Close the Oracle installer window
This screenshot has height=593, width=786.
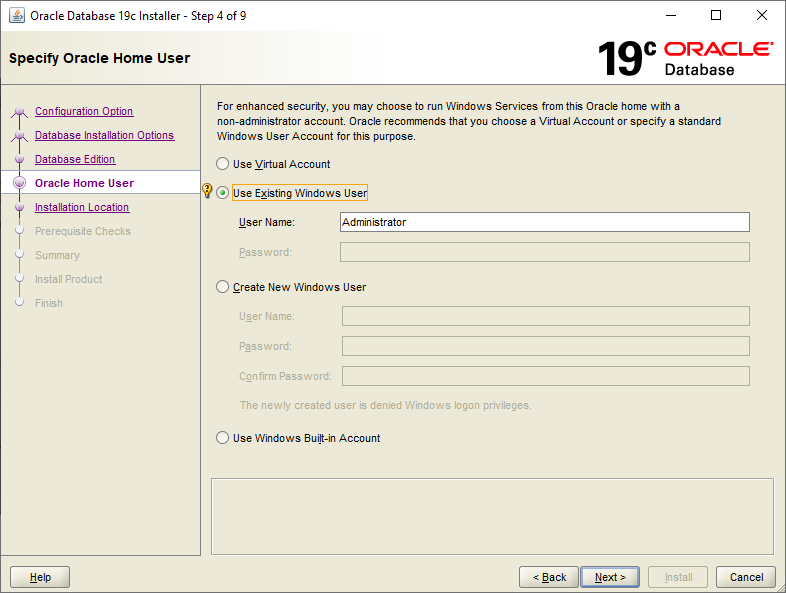click(761, 16)
